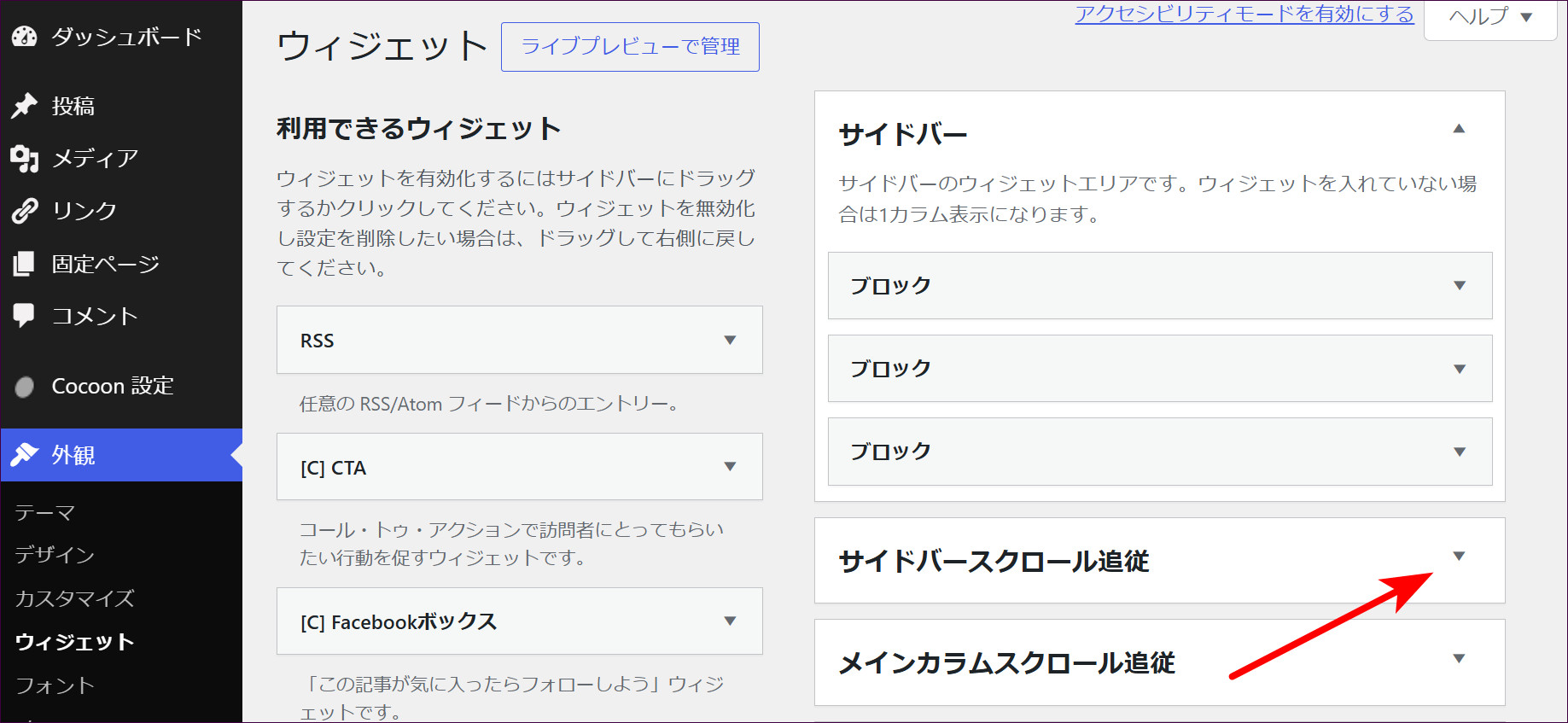Expand the [C] Facebookボックス widget arrow
The height and width of the screenshot is (723, 1568).
730,621
